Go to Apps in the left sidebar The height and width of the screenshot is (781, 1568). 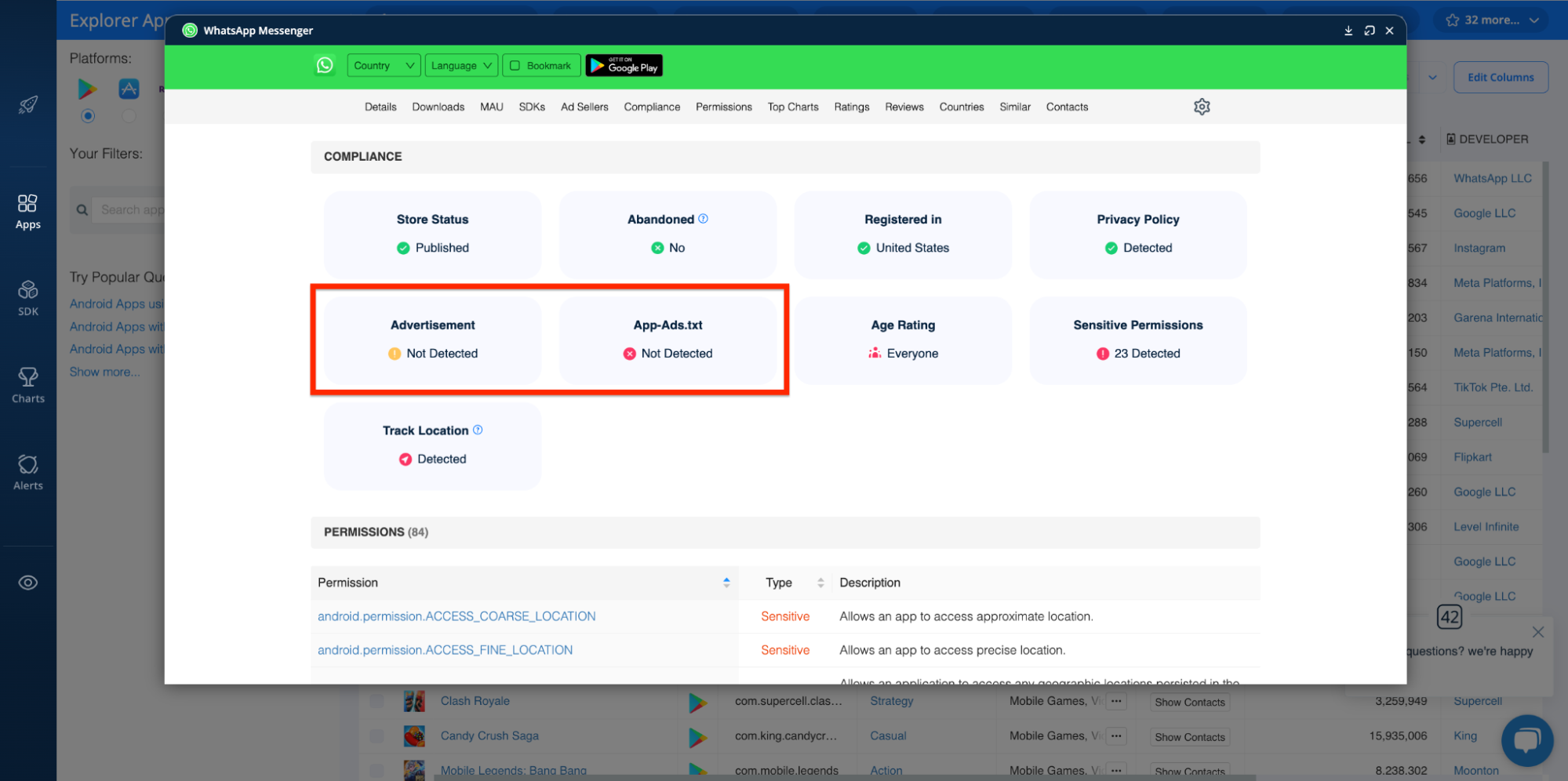[x=28, y=213]
